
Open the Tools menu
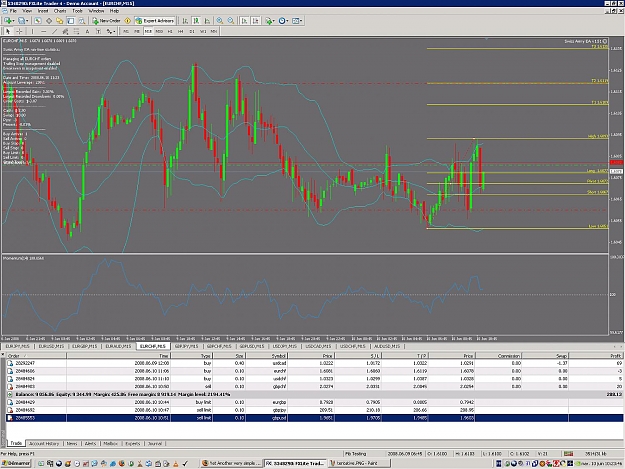[x=77, y=11]
